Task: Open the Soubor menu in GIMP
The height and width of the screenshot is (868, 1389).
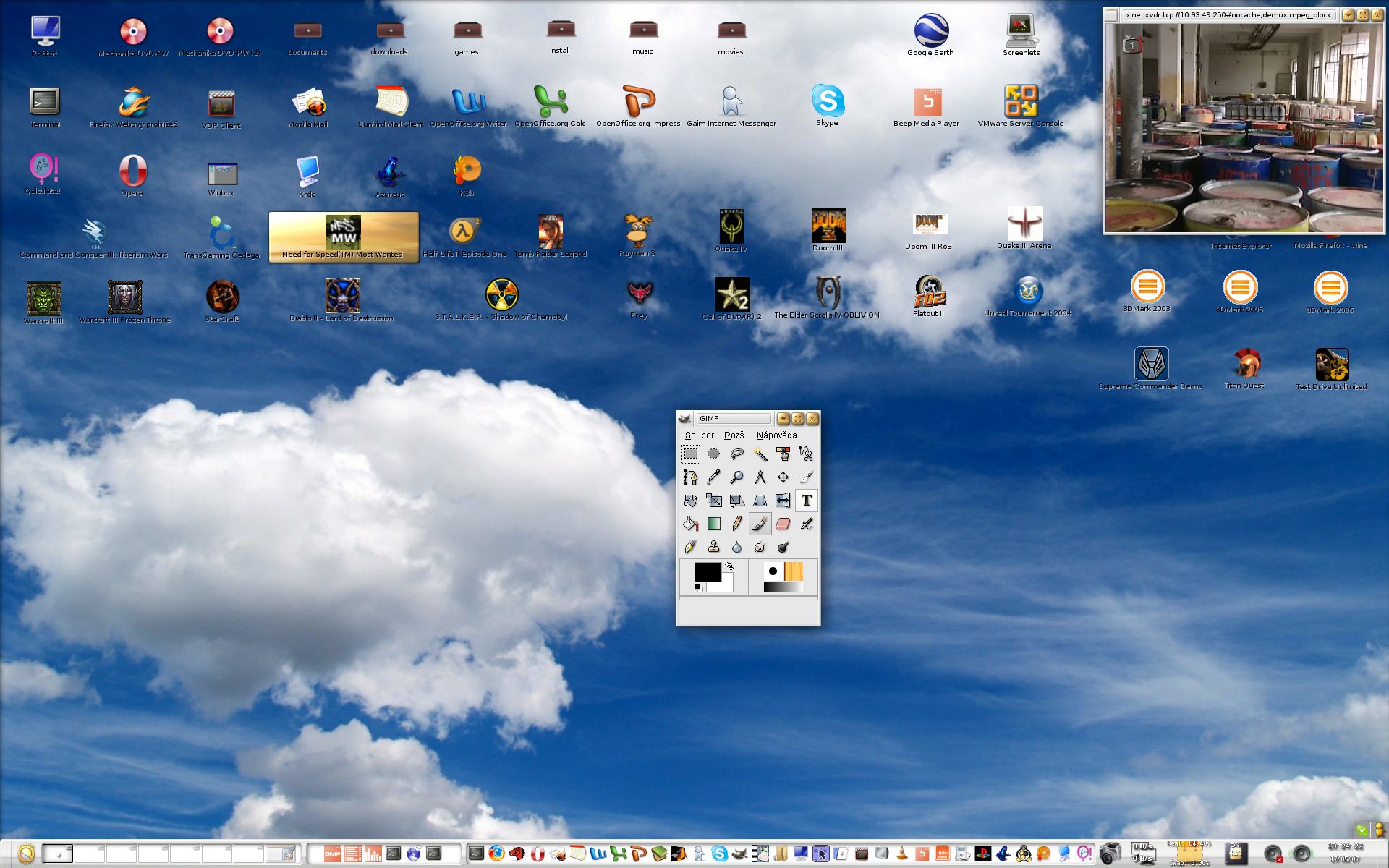Action: 700,435
